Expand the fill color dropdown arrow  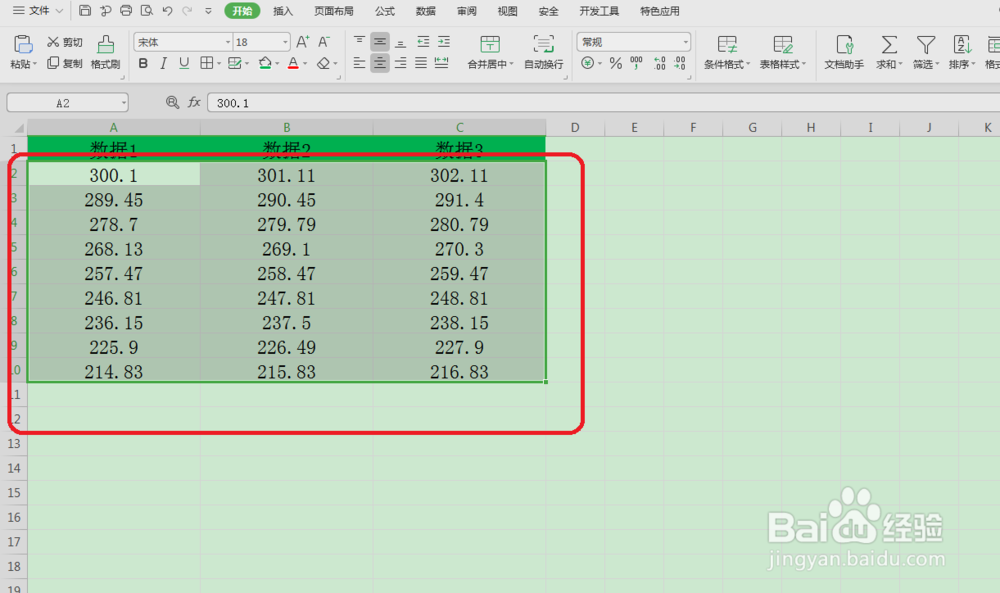277,64
